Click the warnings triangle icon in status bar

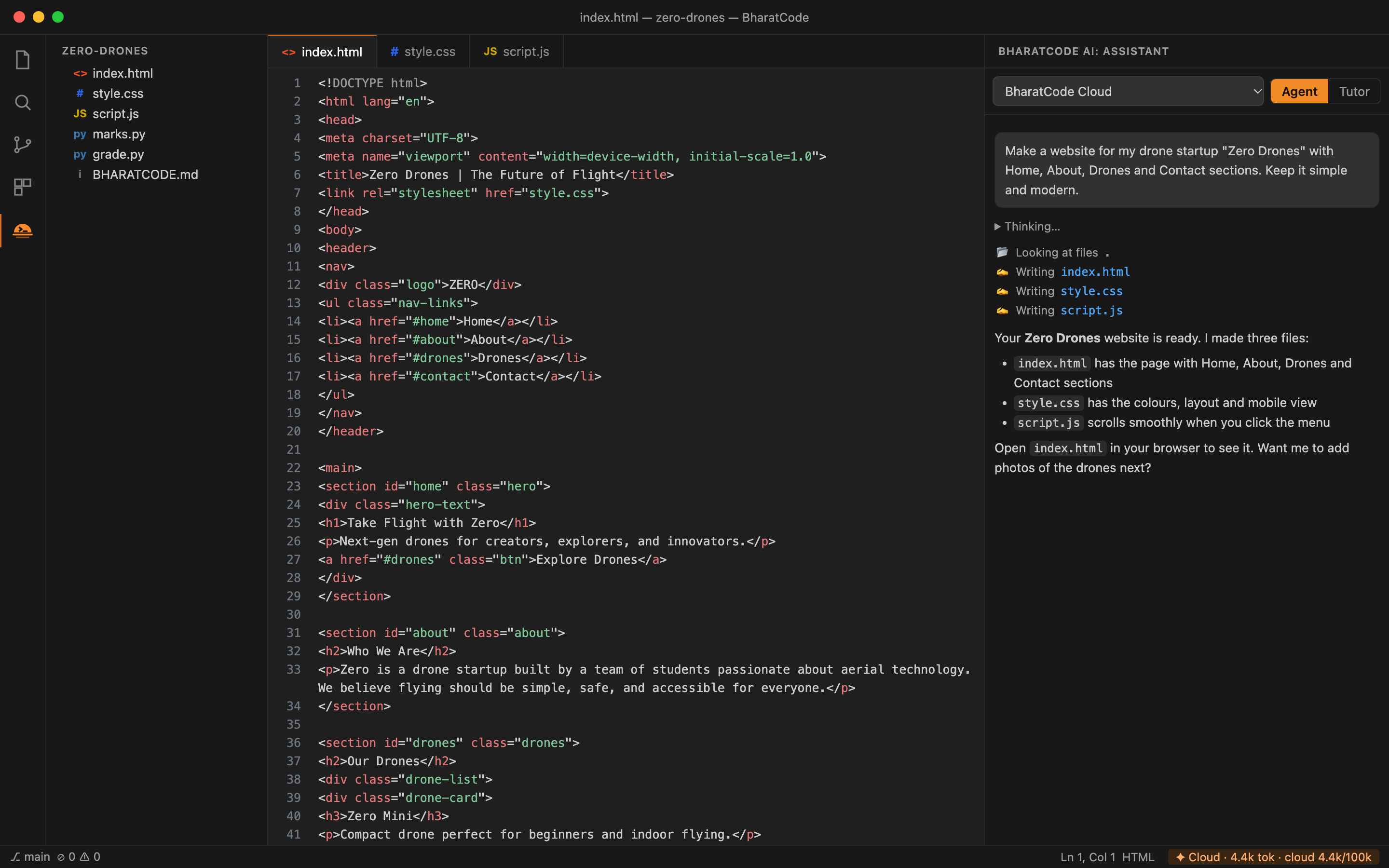pos(84,856)
